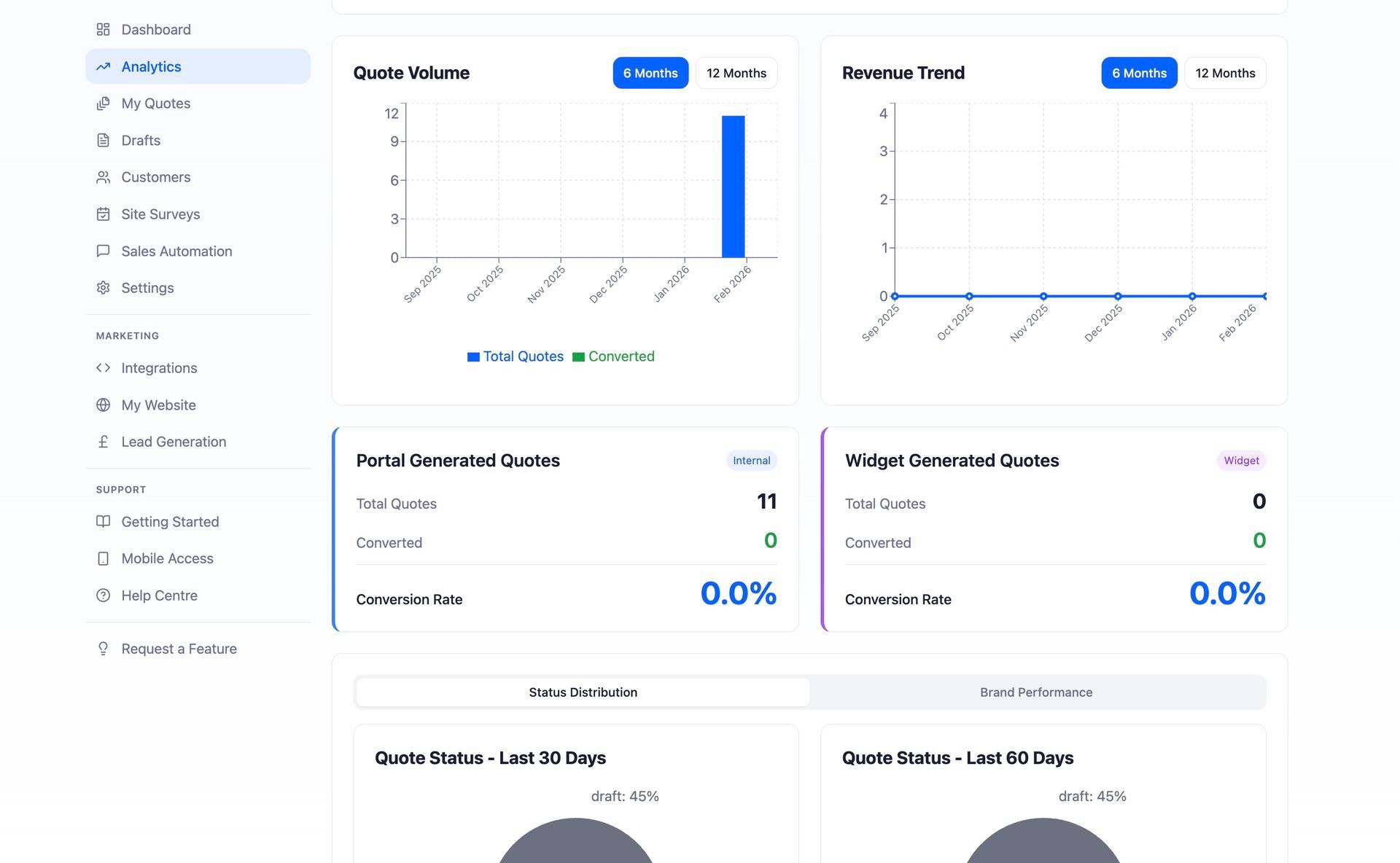The image size is (1400, 863).
Task: Toggle Total Quotes legend series
Action: click(515, 356)
